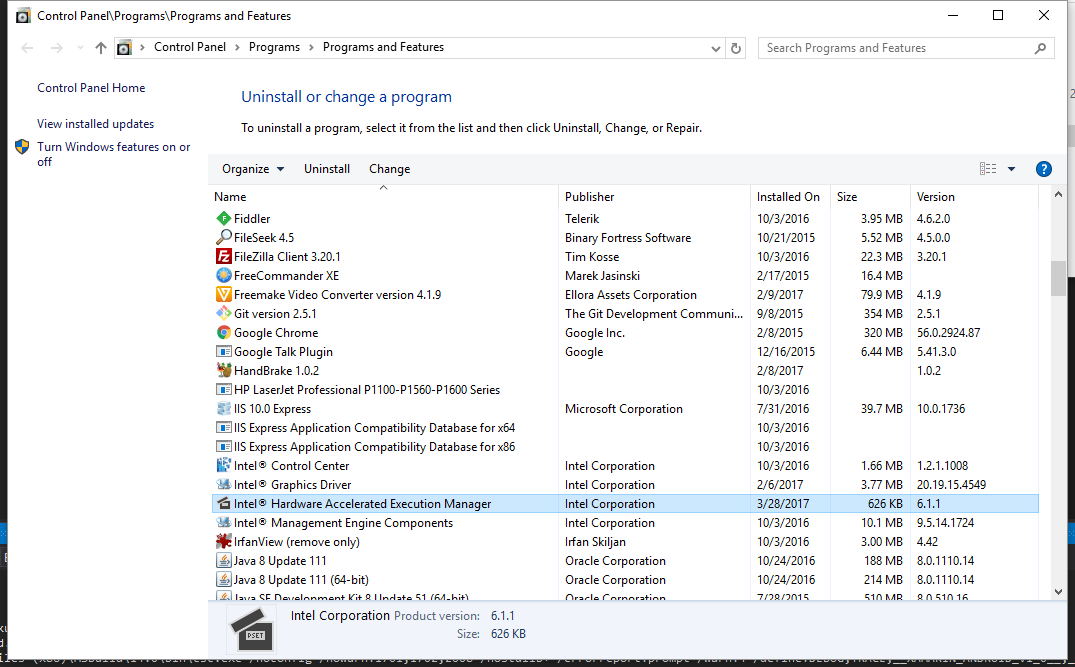Click the 10.0.1736 version cell
The image size is (1075, 667).
941,409
